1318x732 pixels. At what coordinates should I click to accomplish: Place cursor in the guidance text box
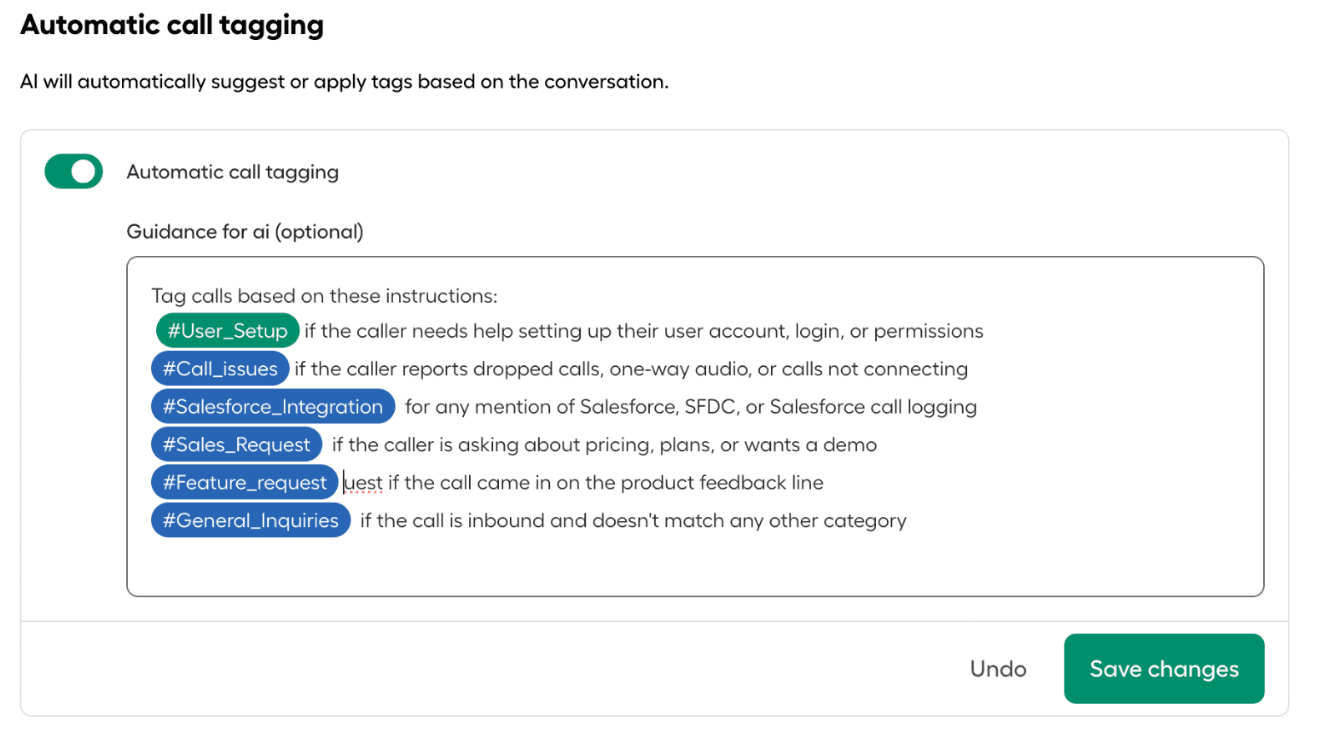(700, 560)
